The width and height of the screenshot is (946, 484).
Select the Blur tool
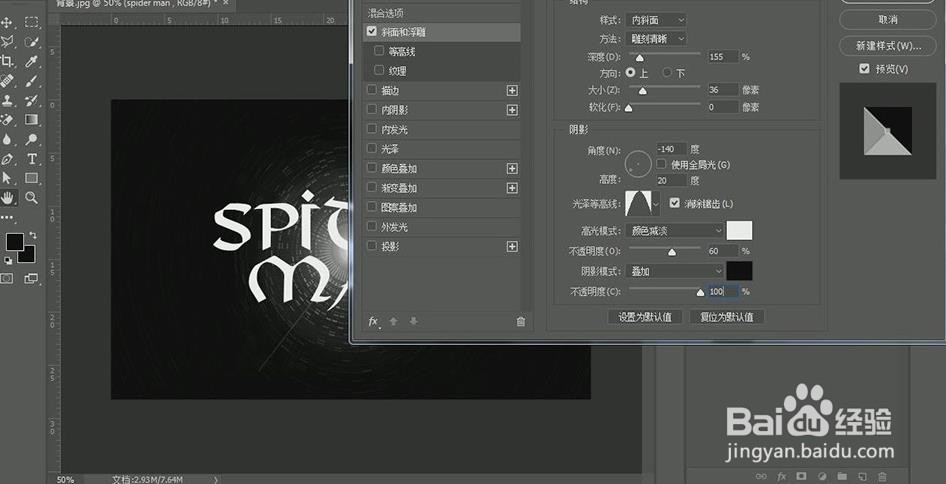click(7, 139)
